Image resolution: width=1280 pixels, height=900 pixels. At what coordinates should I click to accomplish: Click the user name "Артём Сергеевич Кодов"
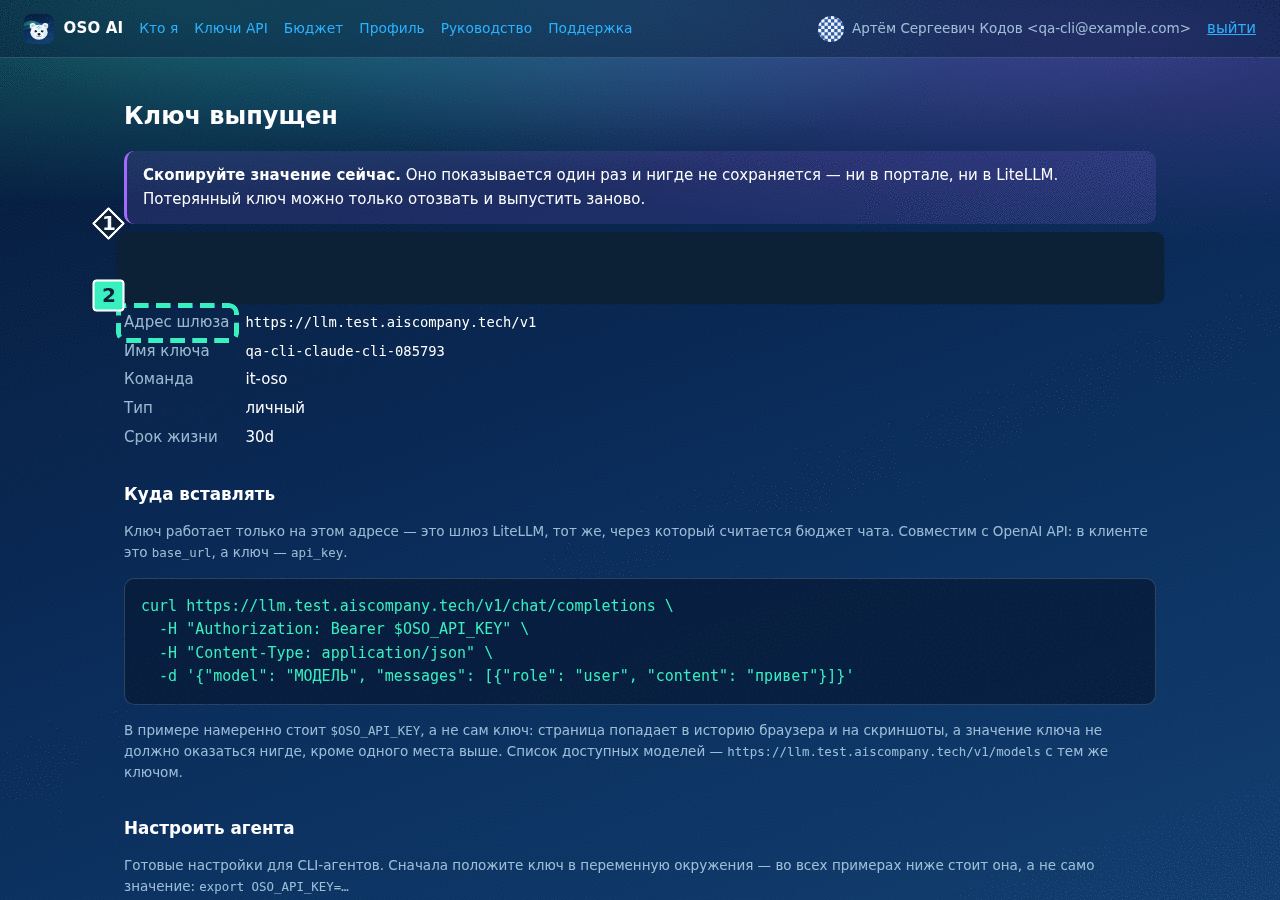937,28
